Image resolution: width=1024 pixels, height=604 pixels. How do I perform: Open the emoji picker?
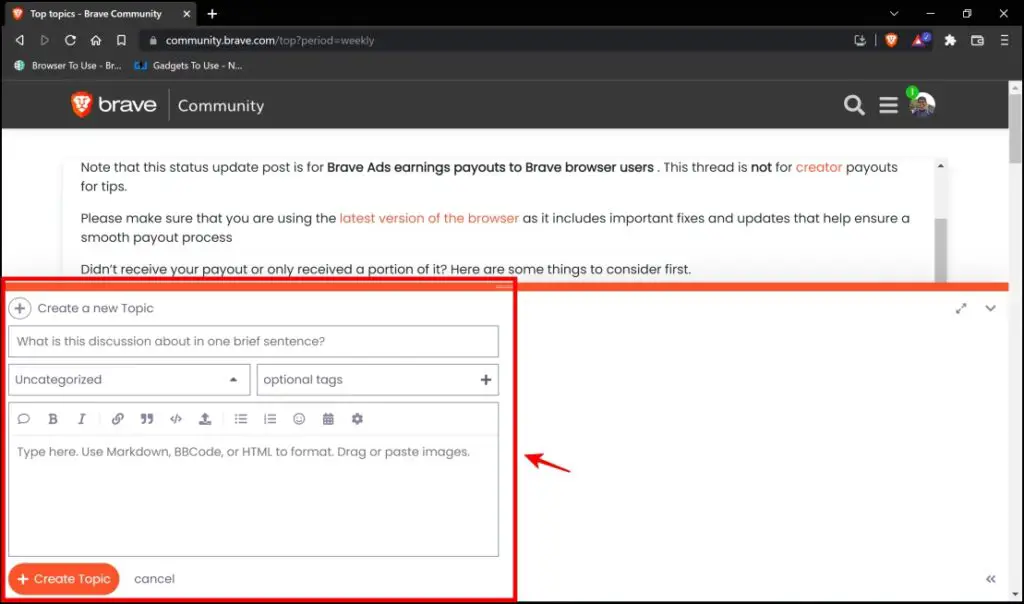click(299, 419)
